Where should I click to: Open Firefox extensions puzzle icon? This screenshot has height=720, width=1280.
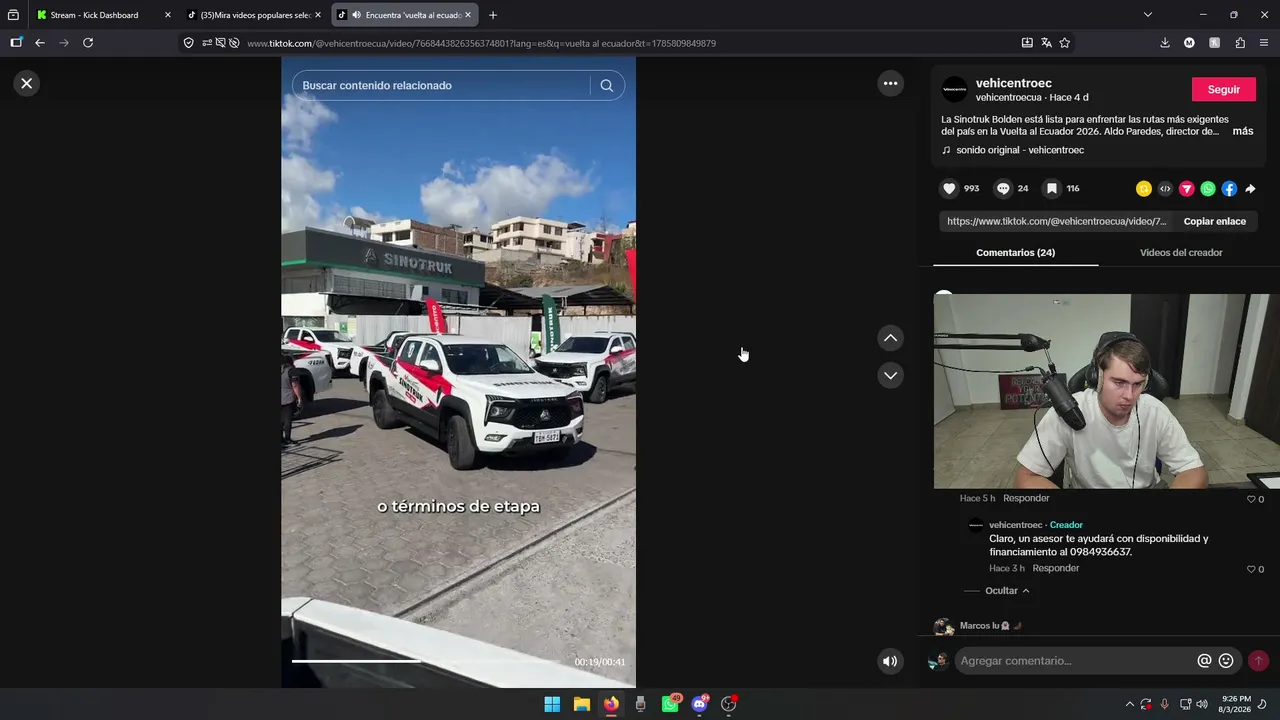[x=1240, y=43]
